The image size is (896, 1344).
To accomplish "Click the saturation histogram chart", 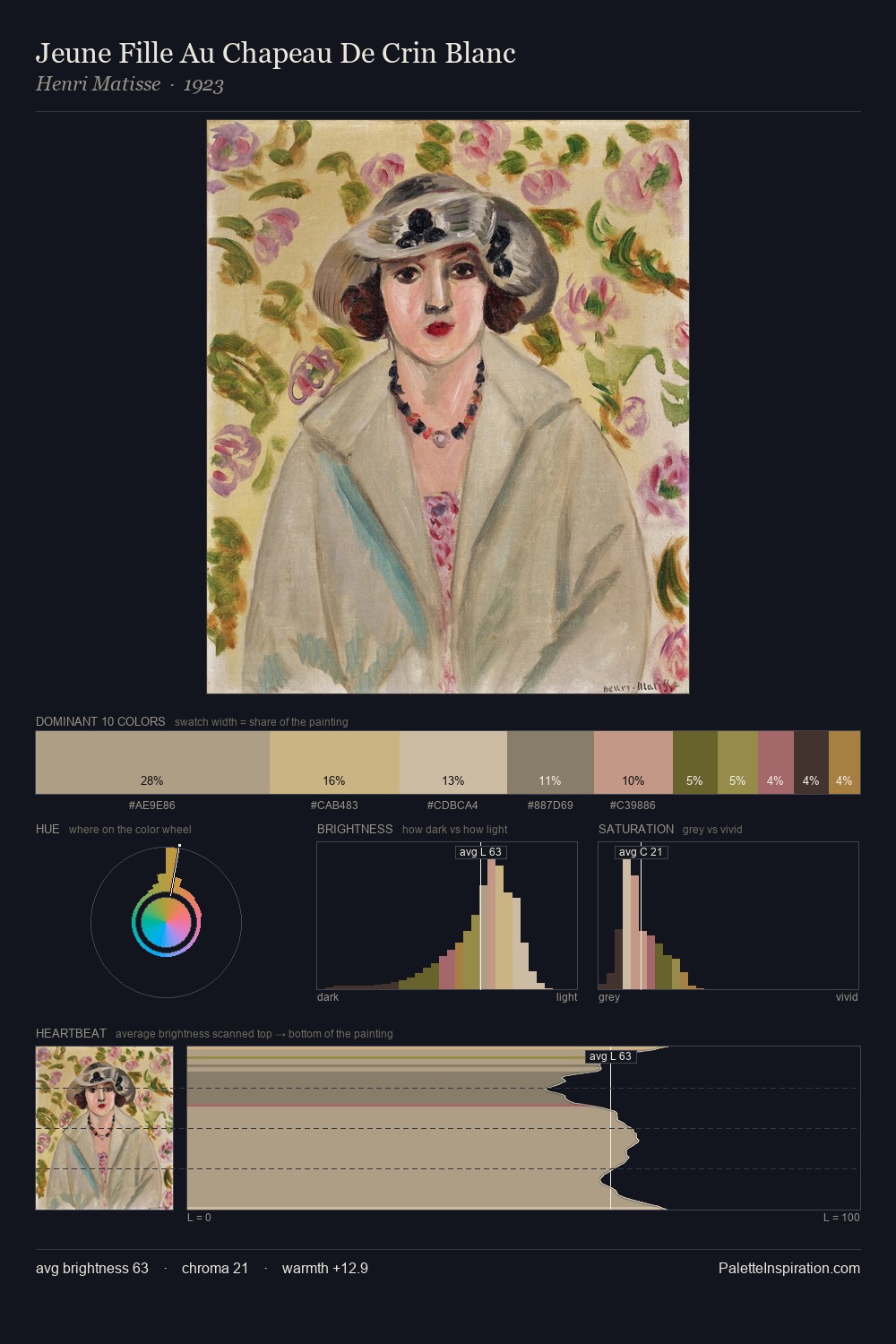I will pos(728,916).
